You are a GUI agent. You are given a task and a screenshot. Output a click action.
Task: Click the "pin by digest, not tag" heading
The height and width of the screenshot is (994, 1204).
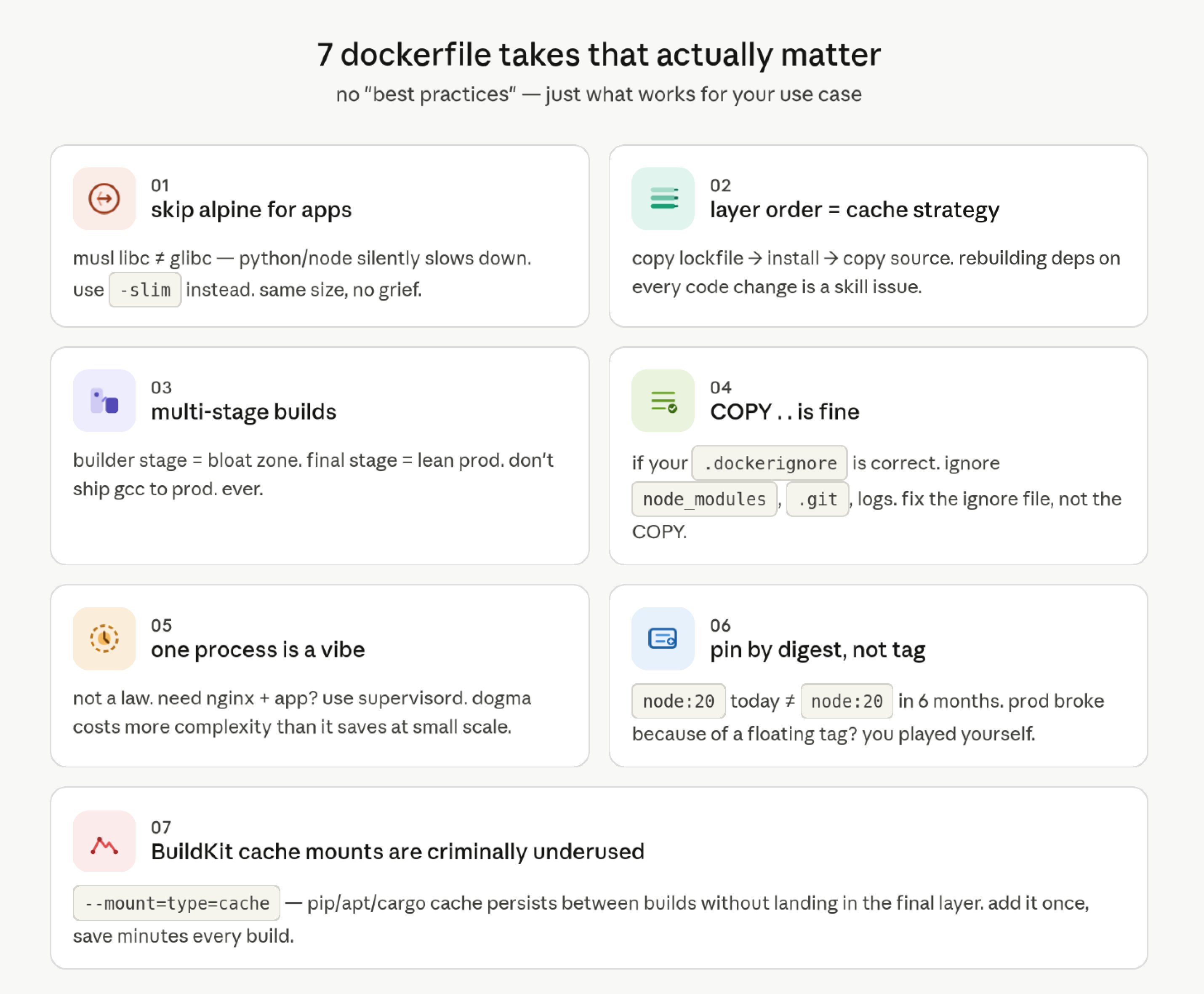[x=817, y=650]
